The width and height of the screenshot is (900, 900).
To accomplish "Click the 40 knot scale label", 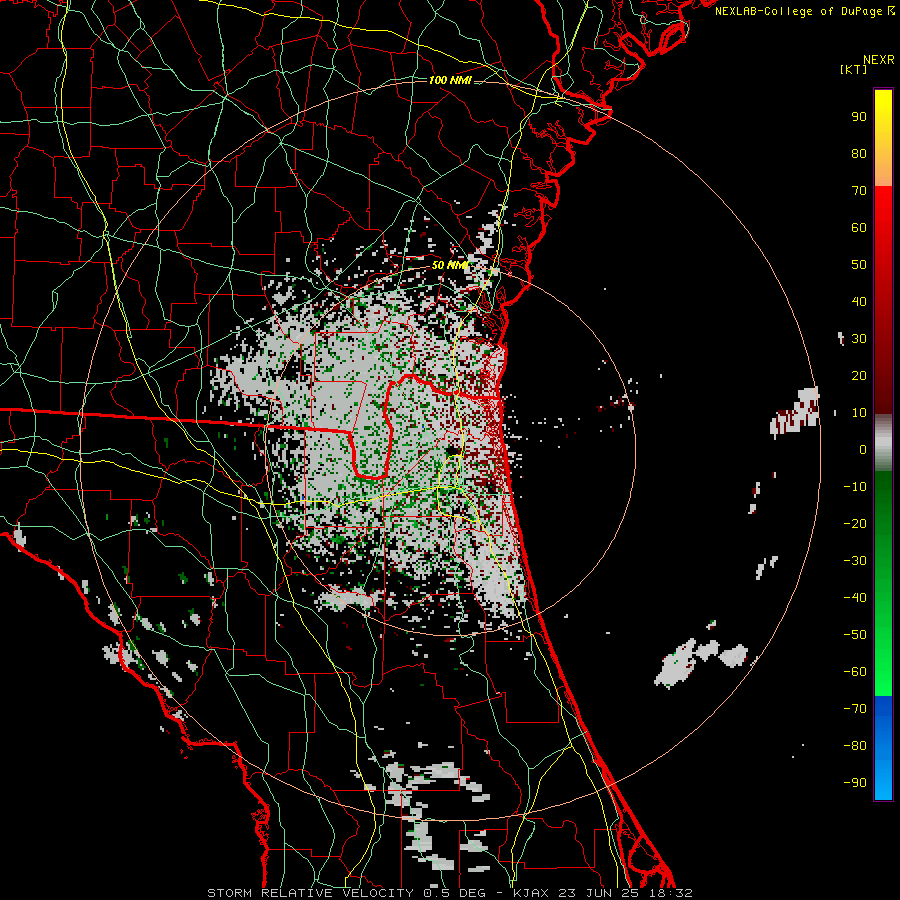I will [859, 302].
